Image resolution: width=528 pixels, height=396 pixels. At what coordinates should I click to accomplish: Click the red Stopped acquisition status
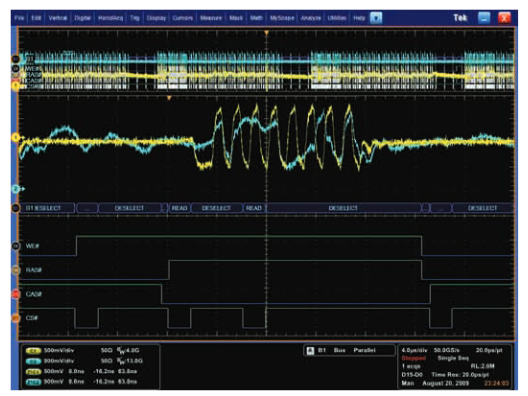414,358
